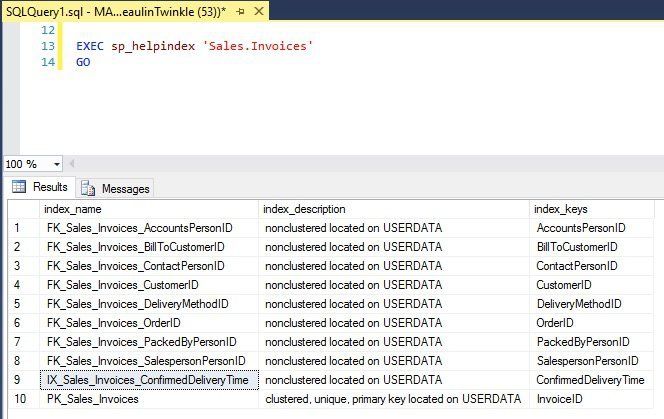This screenshot has width=664, height=419.
Task: Click line number 12 in the gutter
Action: click(x=48, y=30)
